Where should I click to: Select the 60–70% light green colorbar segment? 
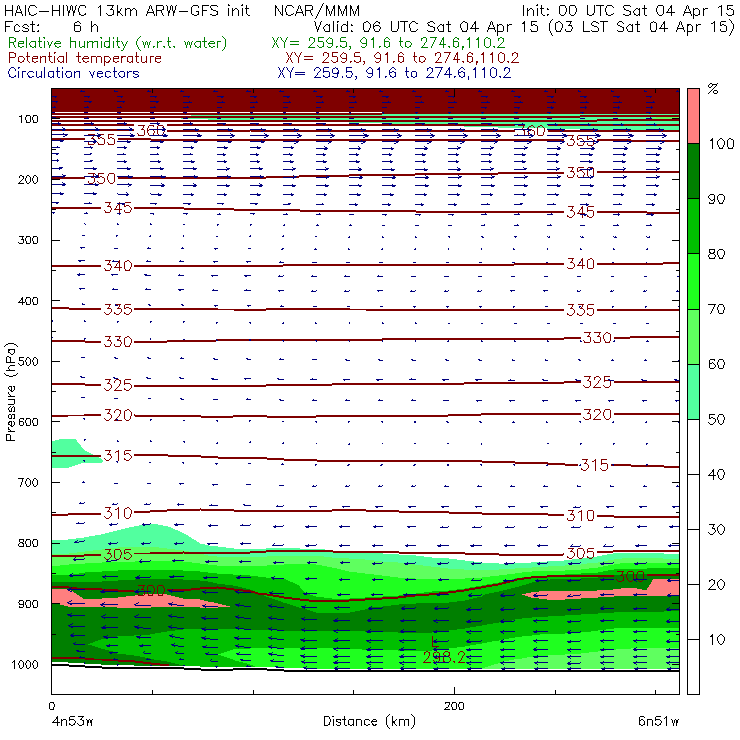click(x=693, y=336)
